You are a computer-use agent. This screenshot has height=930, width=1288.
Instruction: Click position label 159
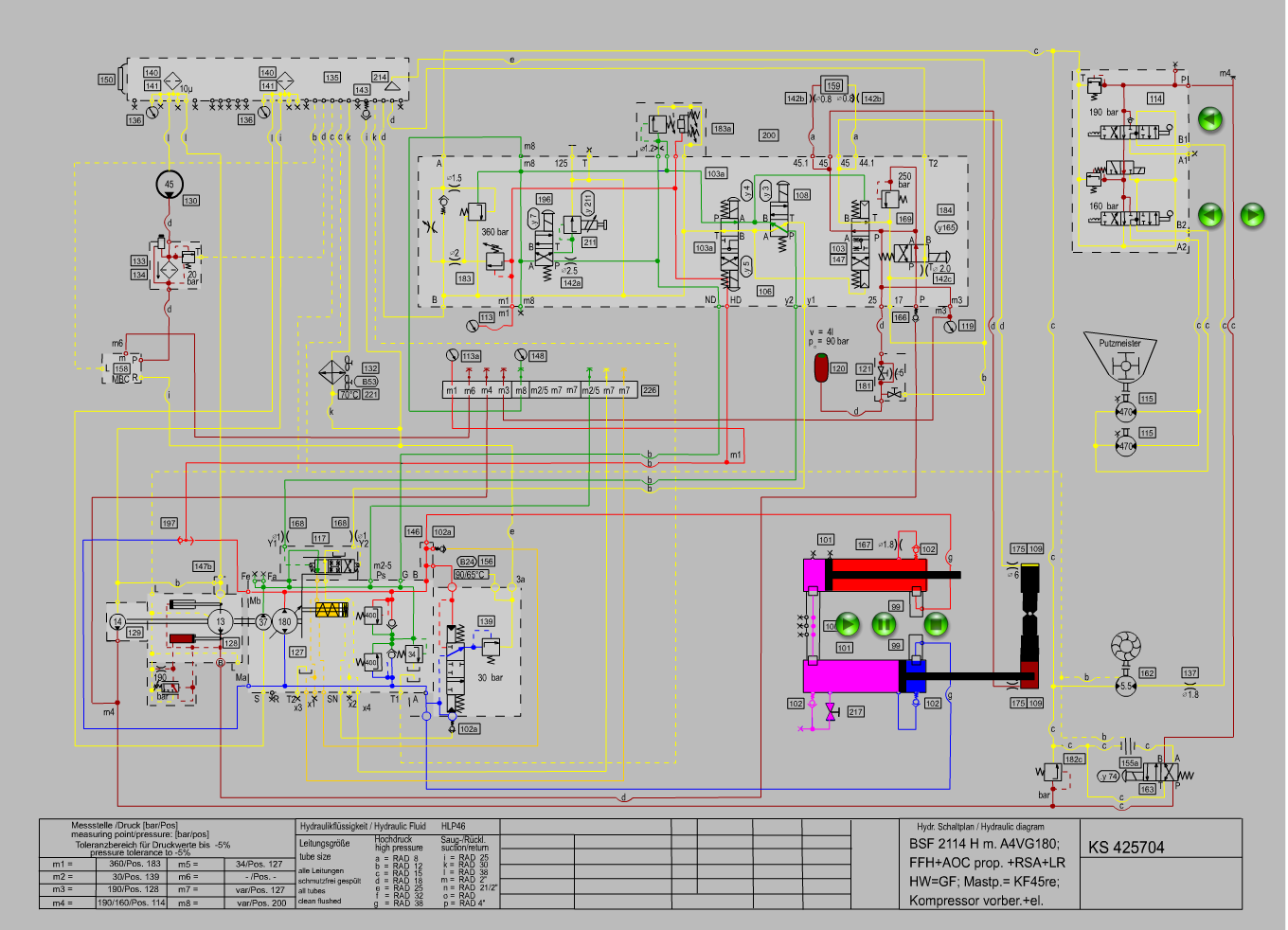pos(833,85)
